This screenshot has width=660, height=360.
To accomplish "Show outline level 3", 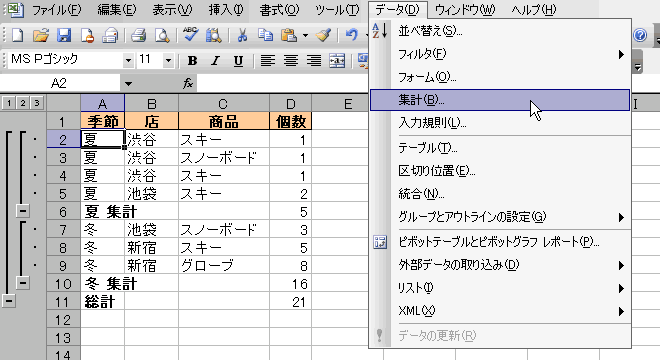I will tap(37, 103).
